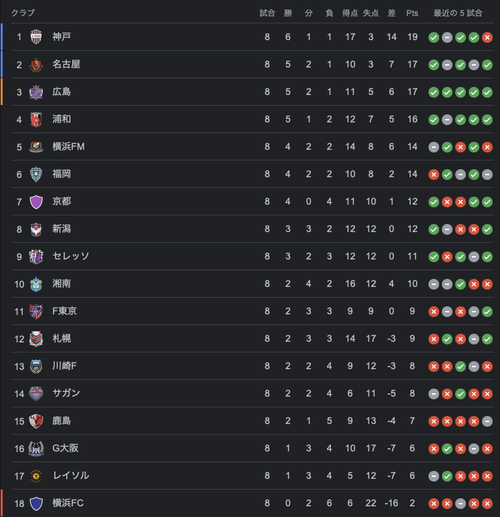
Task: Click the レイソル yellow crest icon
Action: (36, 476)
